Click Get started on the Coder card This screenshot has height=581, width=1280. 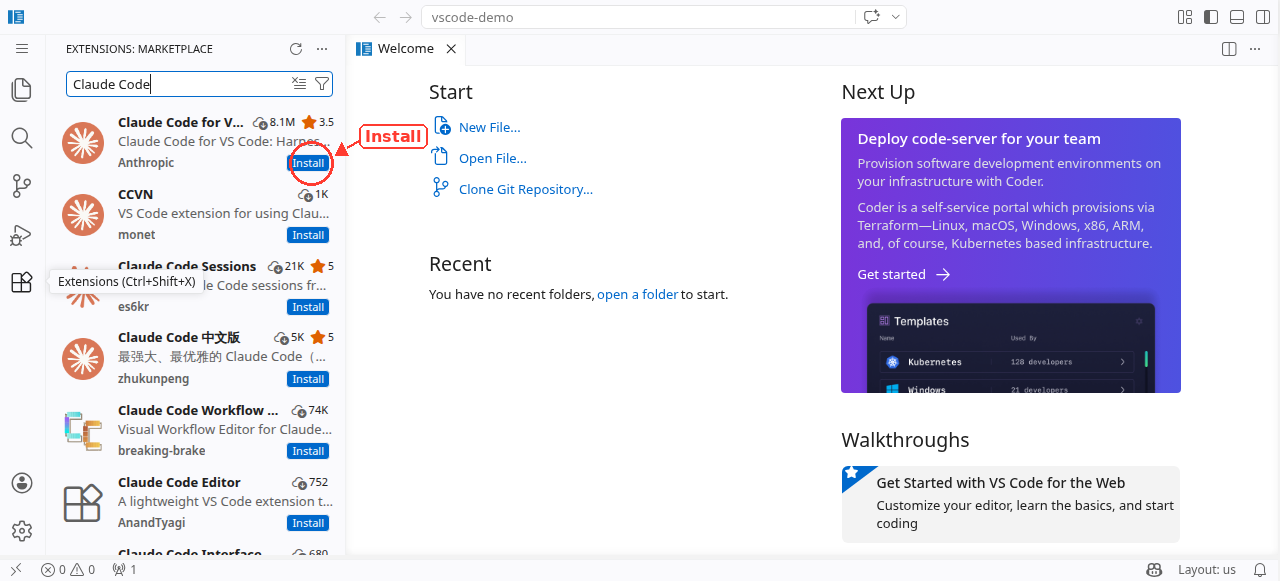tap(904, 275)
